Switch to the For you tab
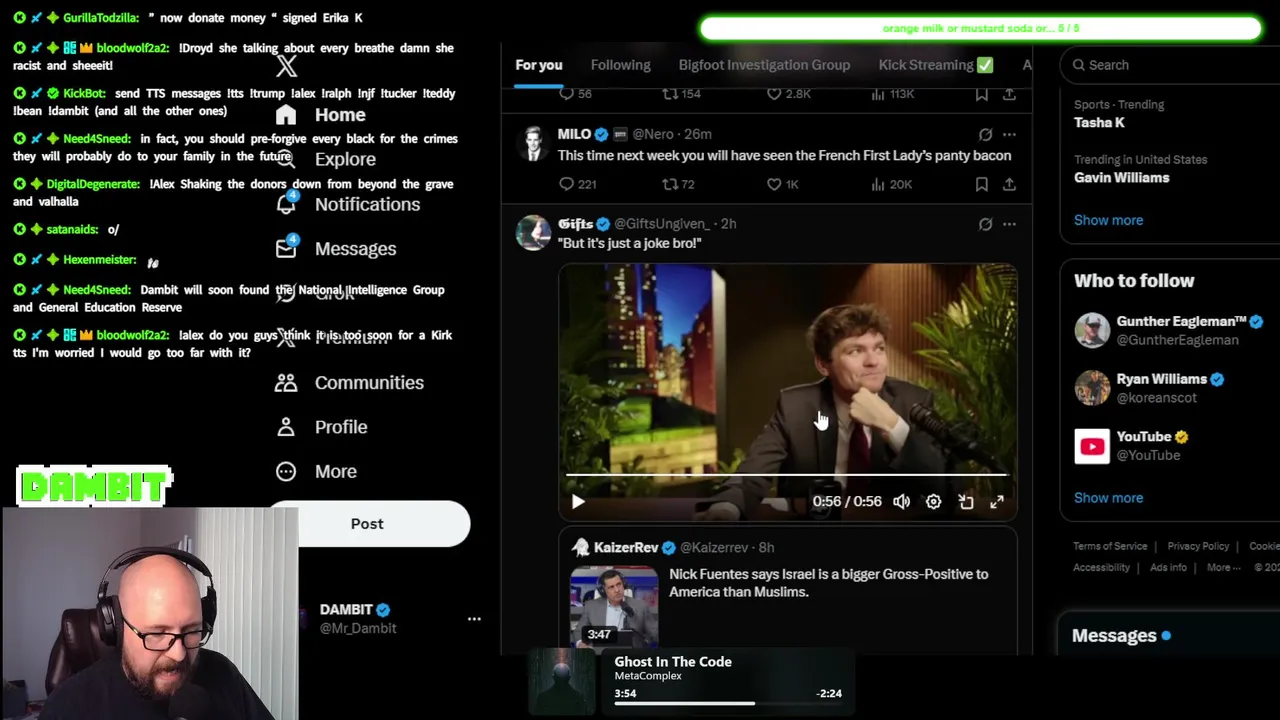The height and width of the screenshot is (720, 1280). click(x=539, y=65)
